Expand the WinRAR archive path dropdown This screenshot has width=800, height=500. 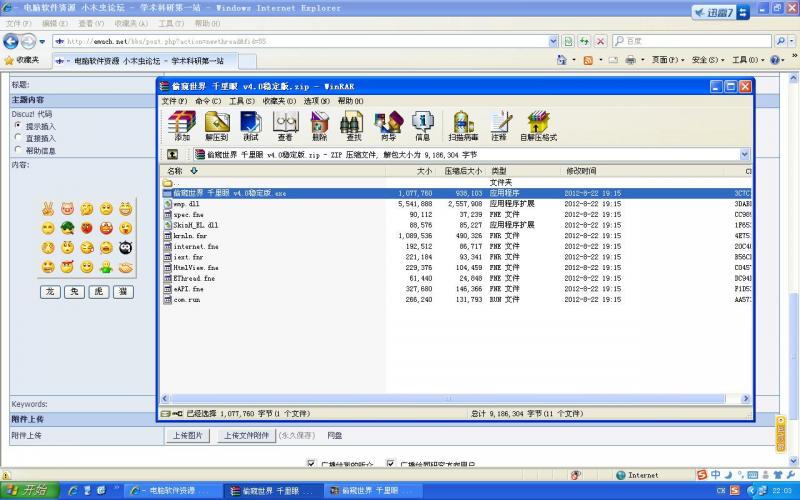click(x=744, y=154)
